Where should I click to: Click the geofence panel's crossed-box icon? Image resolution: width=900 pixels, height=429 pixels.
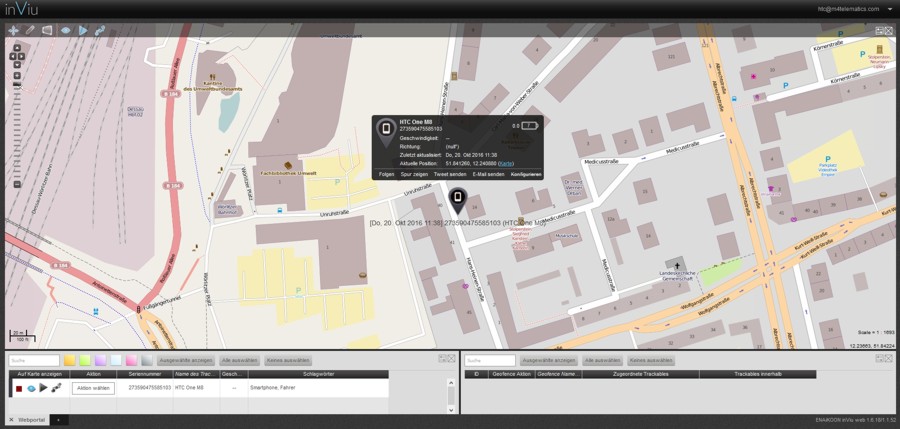[889, 358]
